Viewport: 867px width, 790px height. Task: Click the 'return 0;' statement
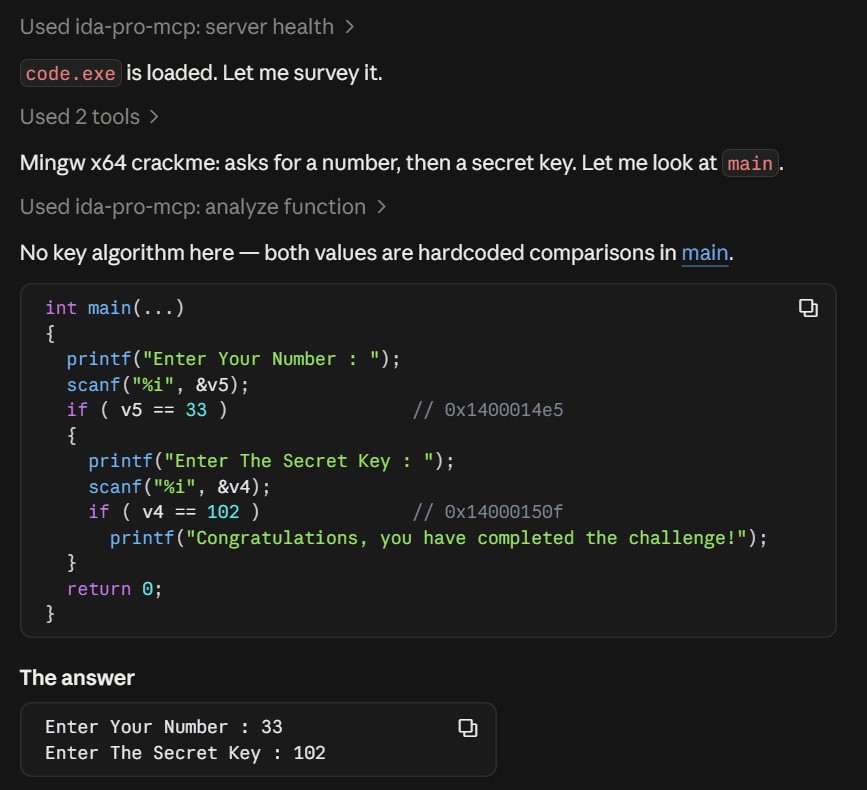[x=114, y=589]
